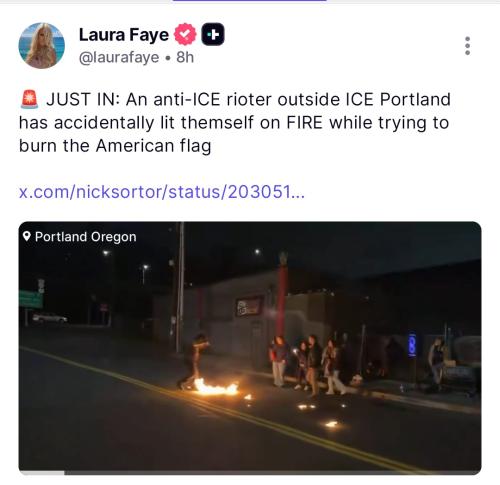Select the purple active tab indicator at top
Screen dimensions: 500x485
(249, 1)
